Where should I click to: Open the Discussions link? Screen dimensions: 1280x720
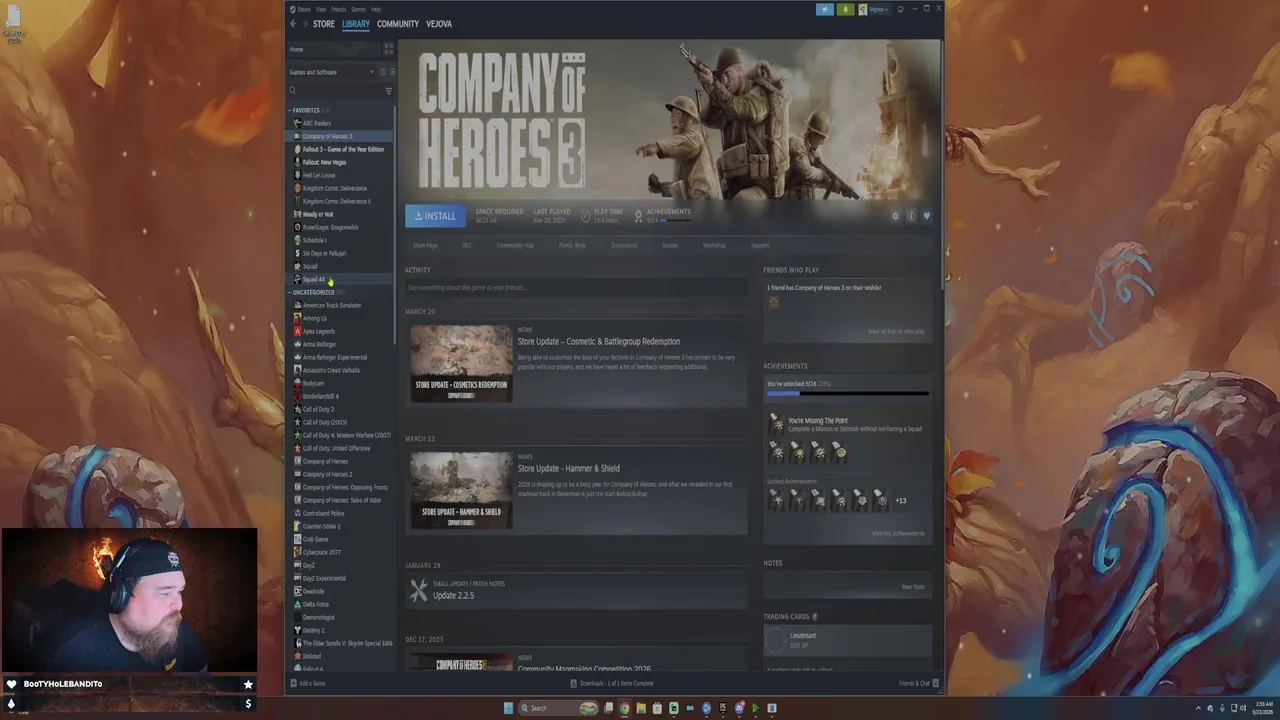[x=624, y=245]
